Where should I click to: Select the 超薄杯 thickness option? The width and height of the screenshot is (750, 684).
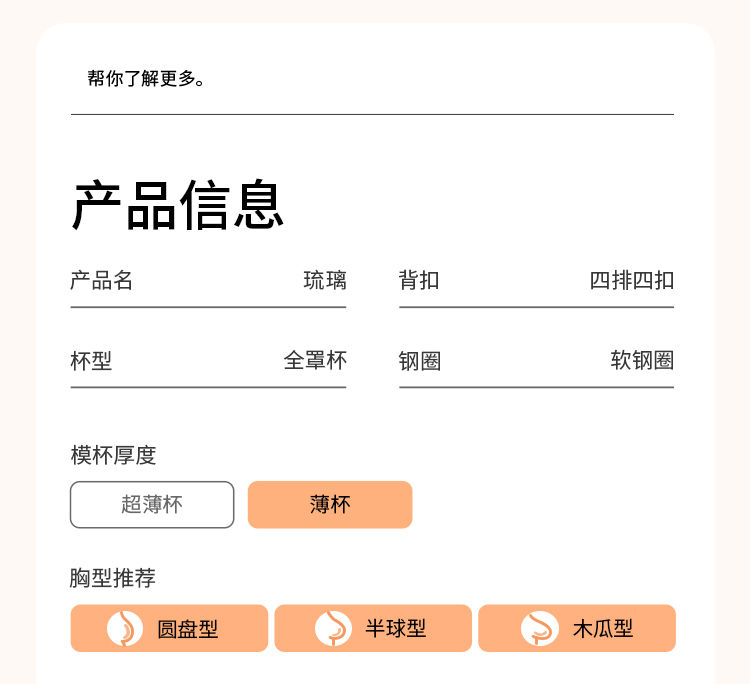[152, 504]
